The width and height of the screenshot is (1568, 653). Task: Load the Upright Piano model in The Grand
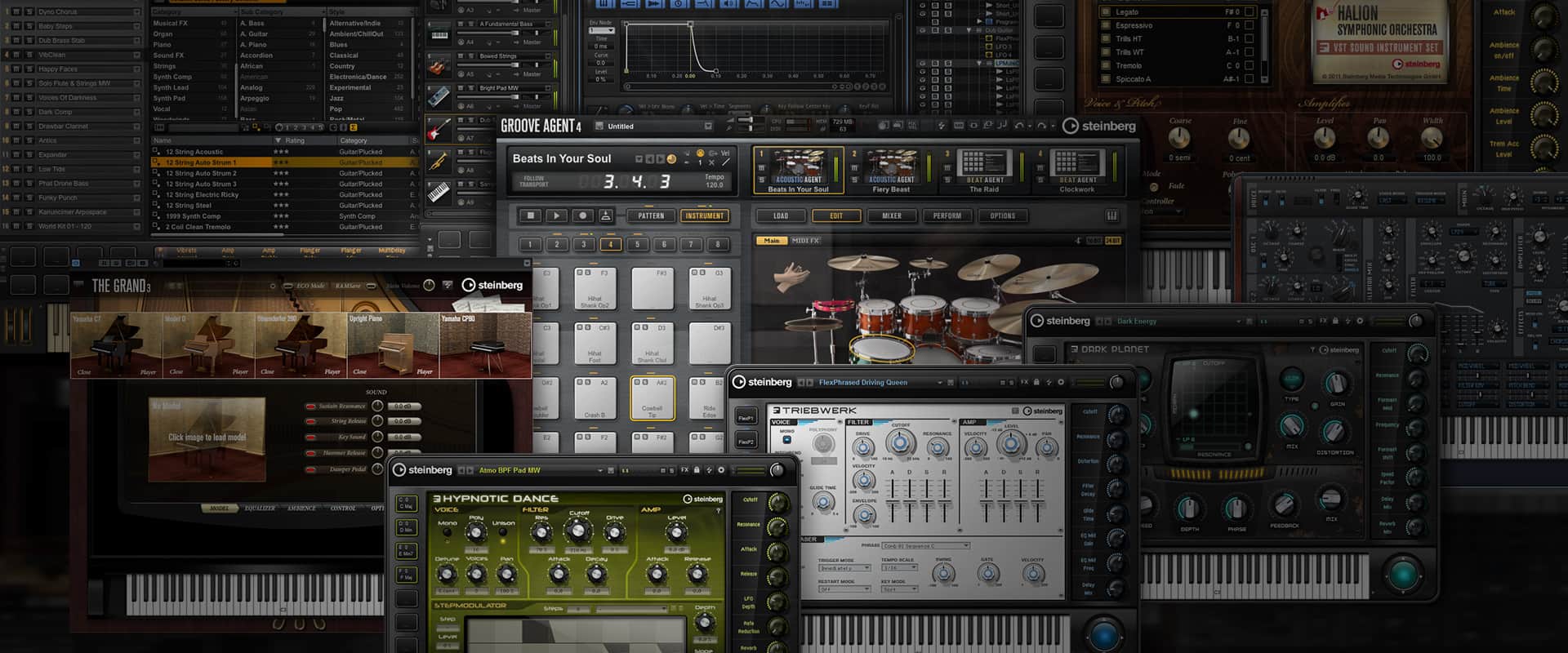coord(393,344)
